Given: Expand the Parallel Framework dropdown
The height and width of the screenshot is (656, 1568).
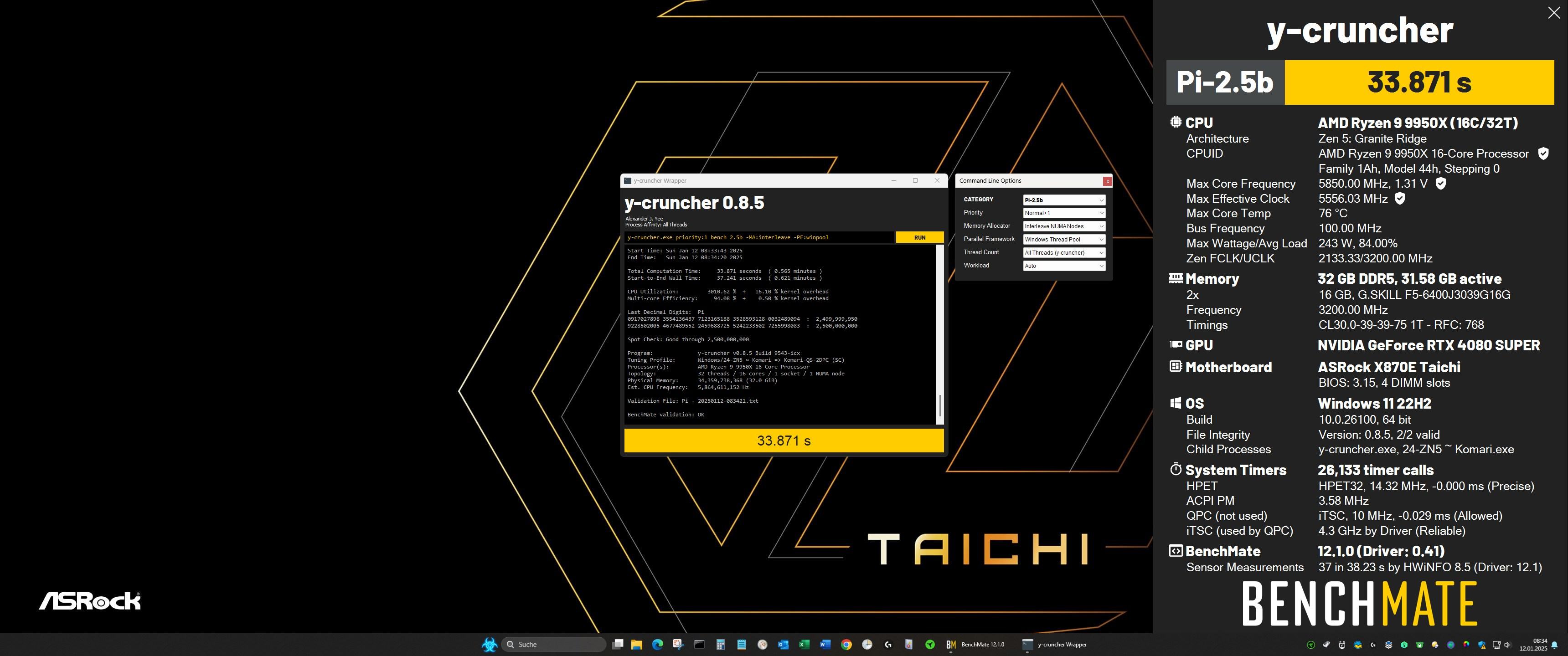Looking at the screenshot, I should point(1063,239).
